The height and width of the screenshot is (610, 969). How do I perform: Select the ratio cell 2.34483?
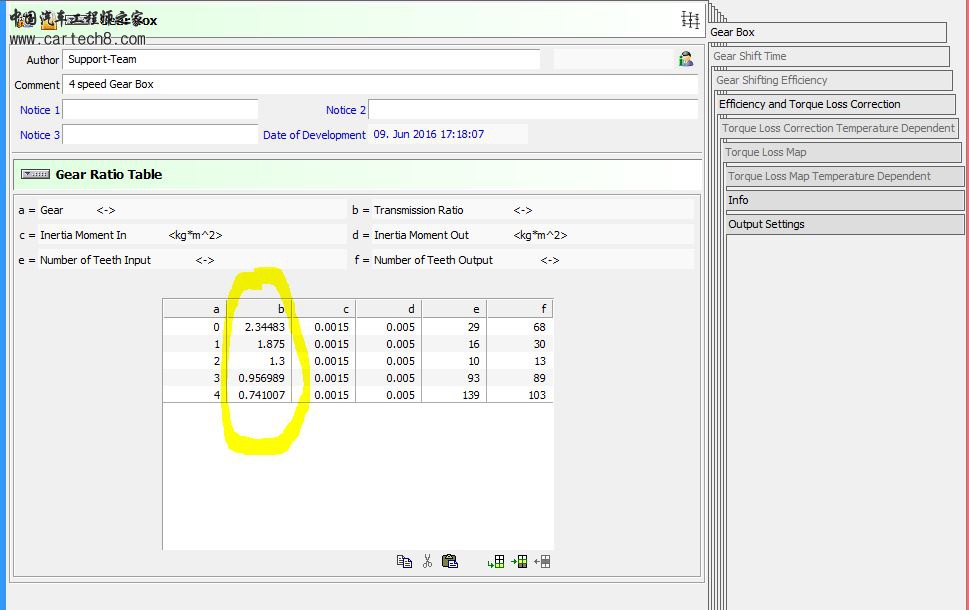258,327
